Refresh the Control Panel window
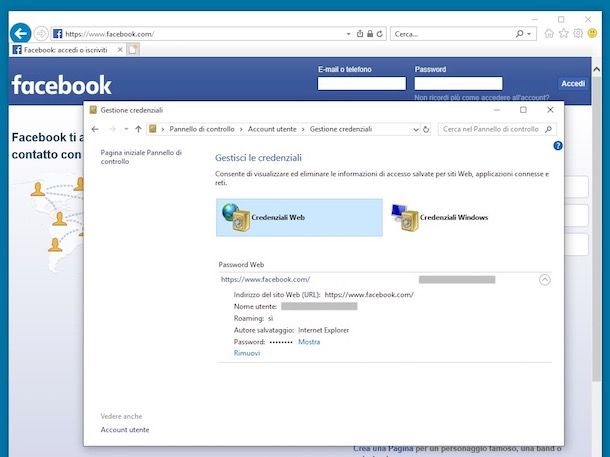Viewport: 610px width, 457px height. pos(426,129)
